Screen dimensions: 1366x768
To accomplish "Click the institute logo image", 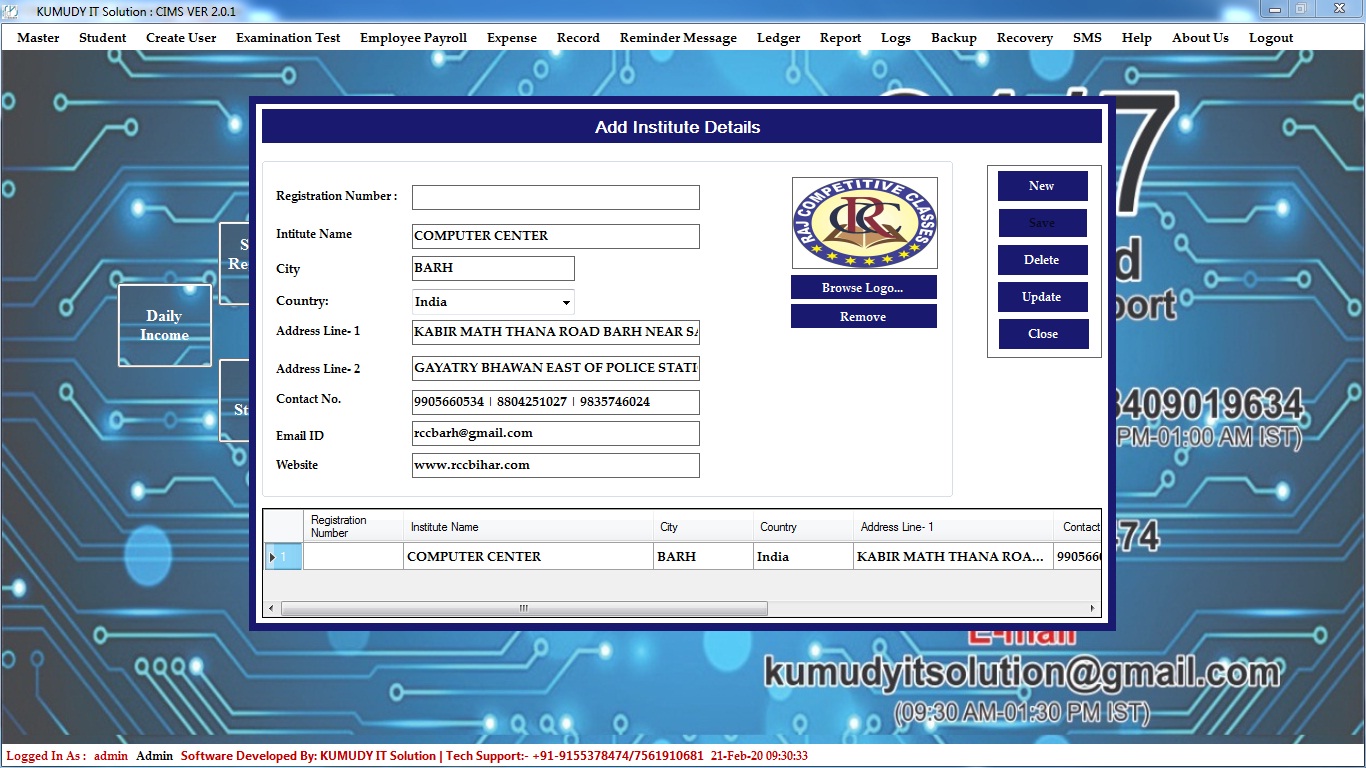I will pyautogui.click(x=864, y=223).
